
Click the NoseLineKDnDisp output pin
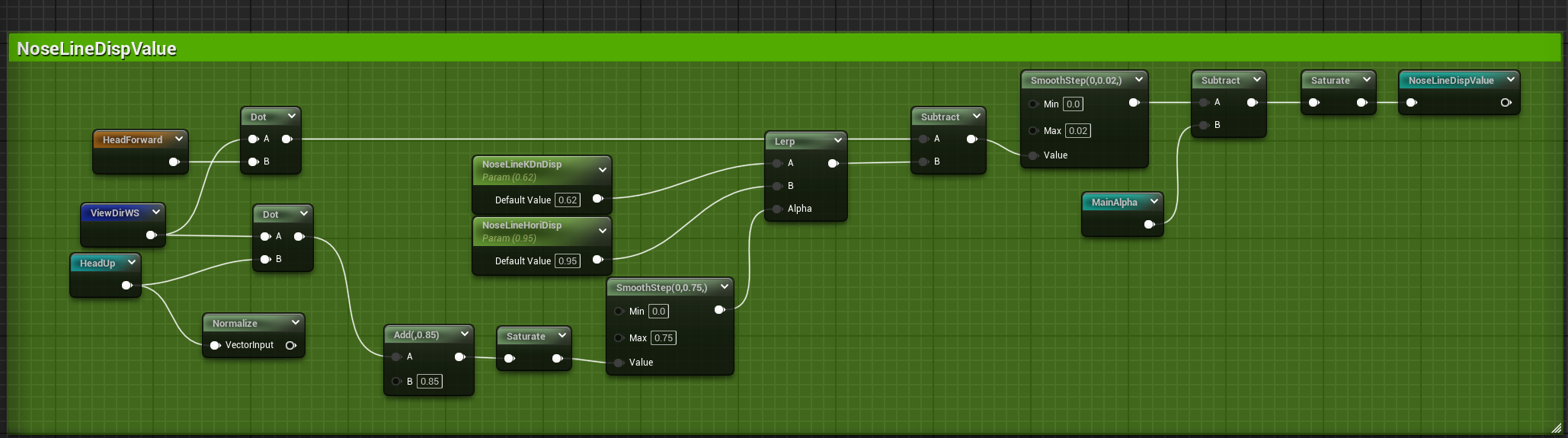point(597,199)
